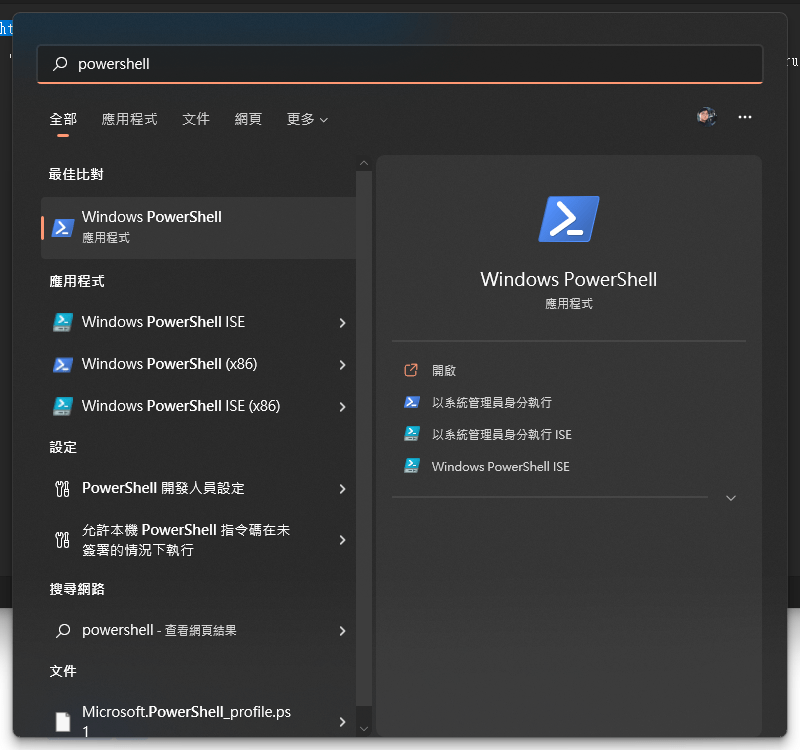The height and width of the screenshot is (750, 800).
Task: Click the PowerShell 開發人員設定 settings icon
Action: point(62,489)
